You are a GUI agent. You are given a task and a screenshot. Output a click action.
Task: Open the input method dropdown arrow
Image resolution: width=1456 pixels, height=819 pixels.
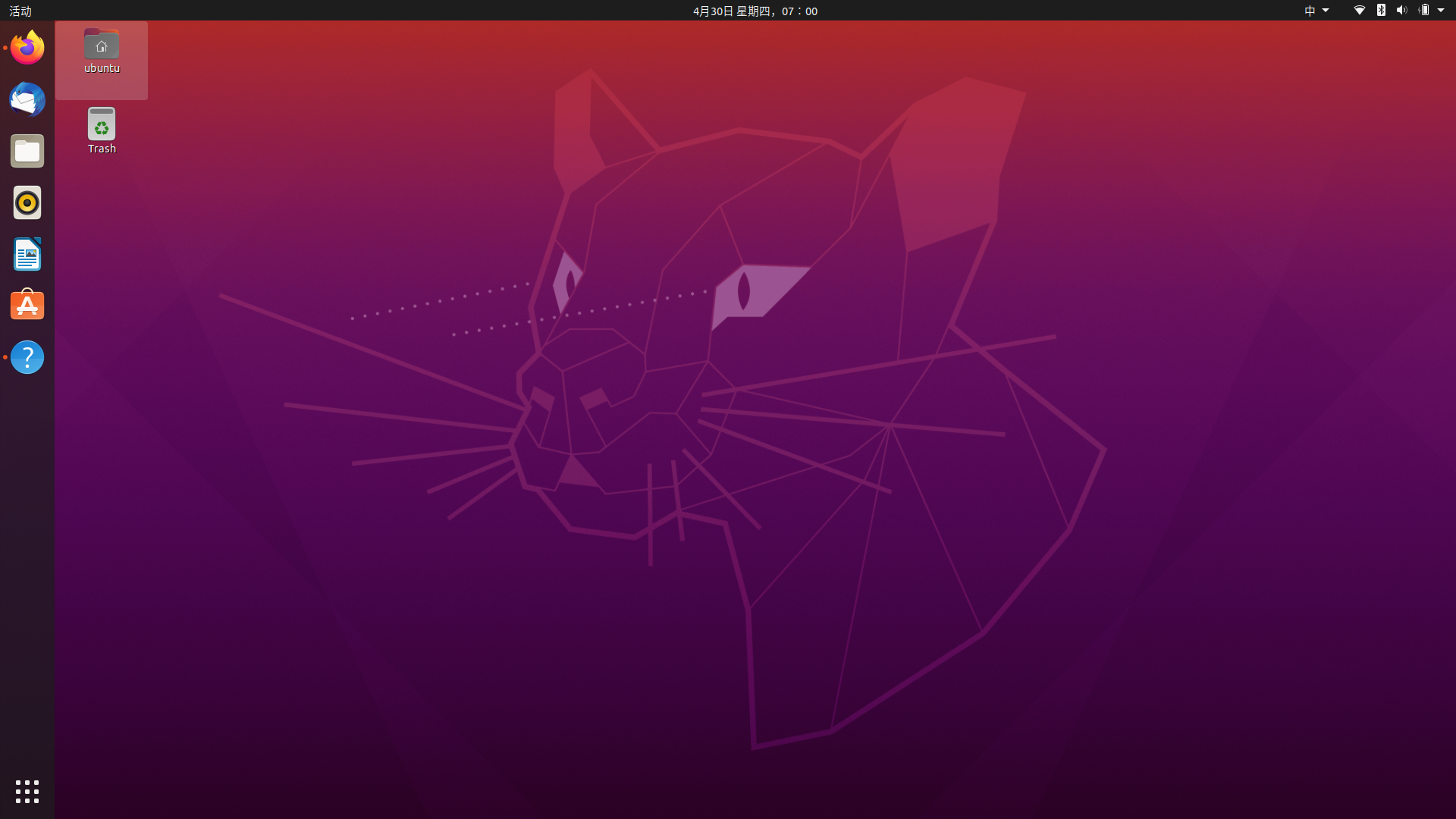click(x=1324, y=11)
